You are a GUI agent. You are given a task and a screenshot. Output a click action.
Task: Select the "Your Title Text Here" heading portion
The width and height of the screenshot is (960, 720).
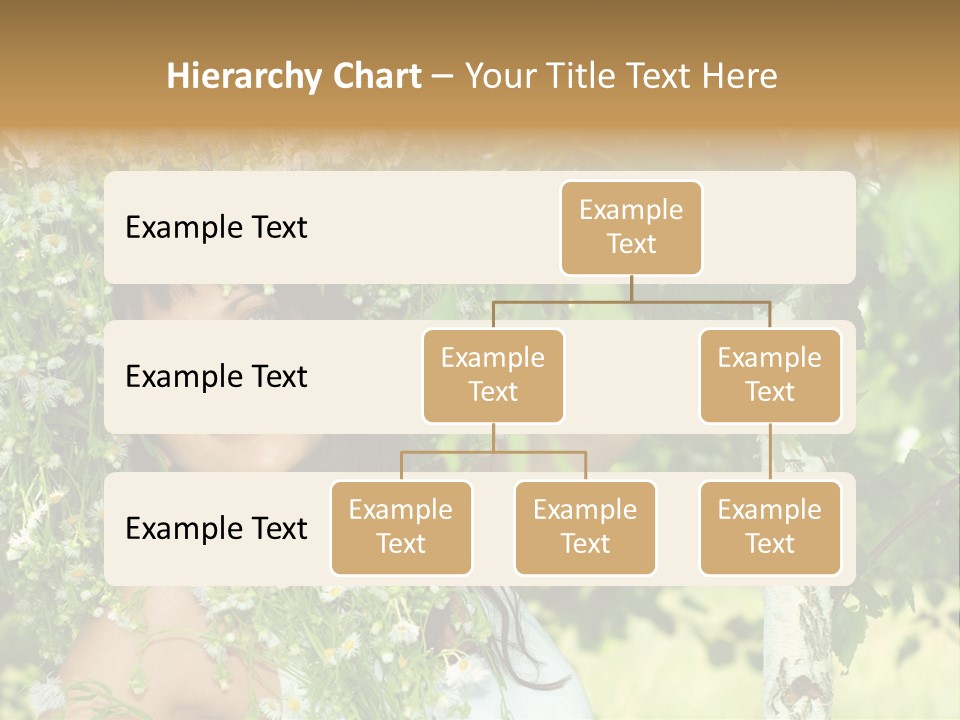621,76
